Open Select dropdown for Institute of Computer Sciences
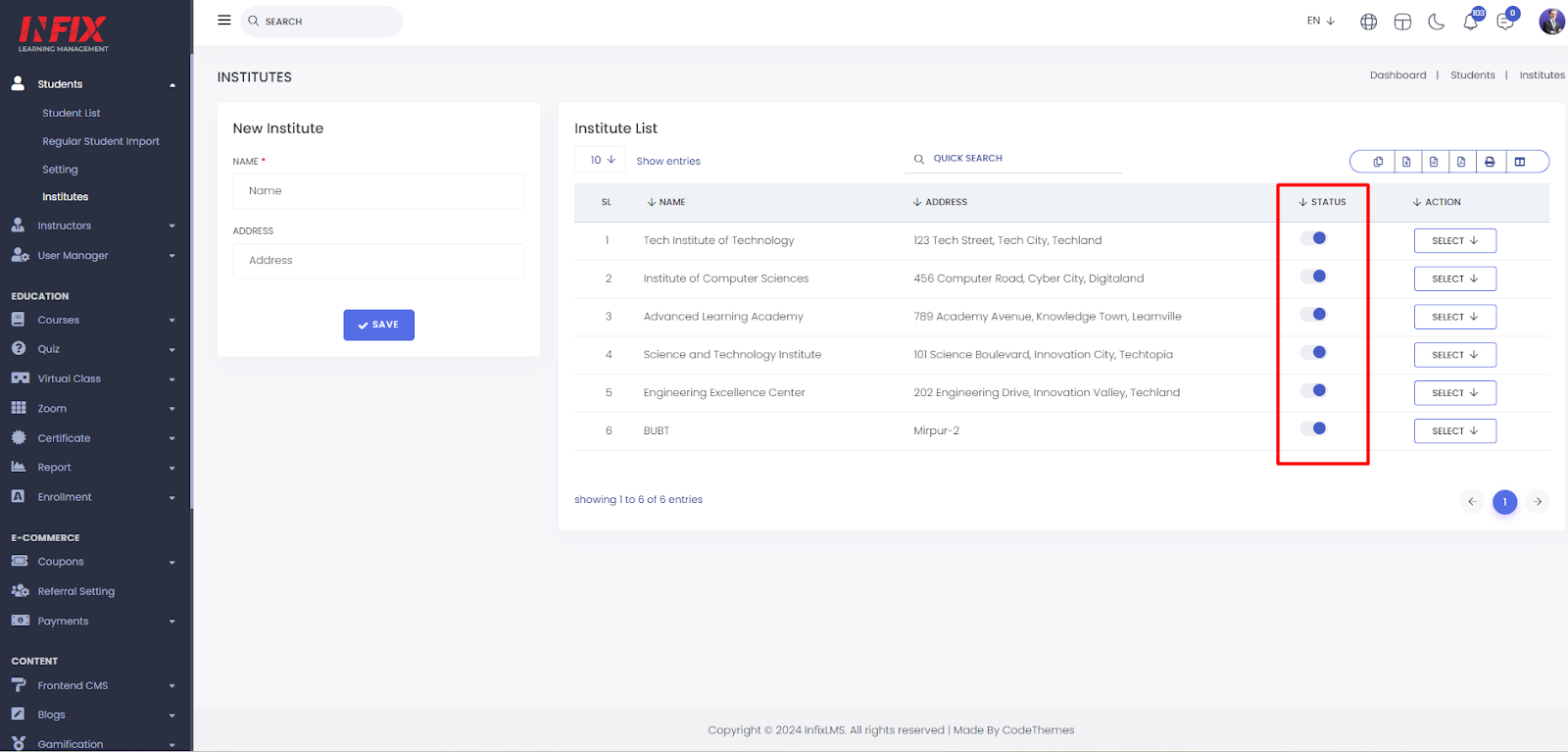The height and width of the screenshot is (752, 1568). point(1454,279)
